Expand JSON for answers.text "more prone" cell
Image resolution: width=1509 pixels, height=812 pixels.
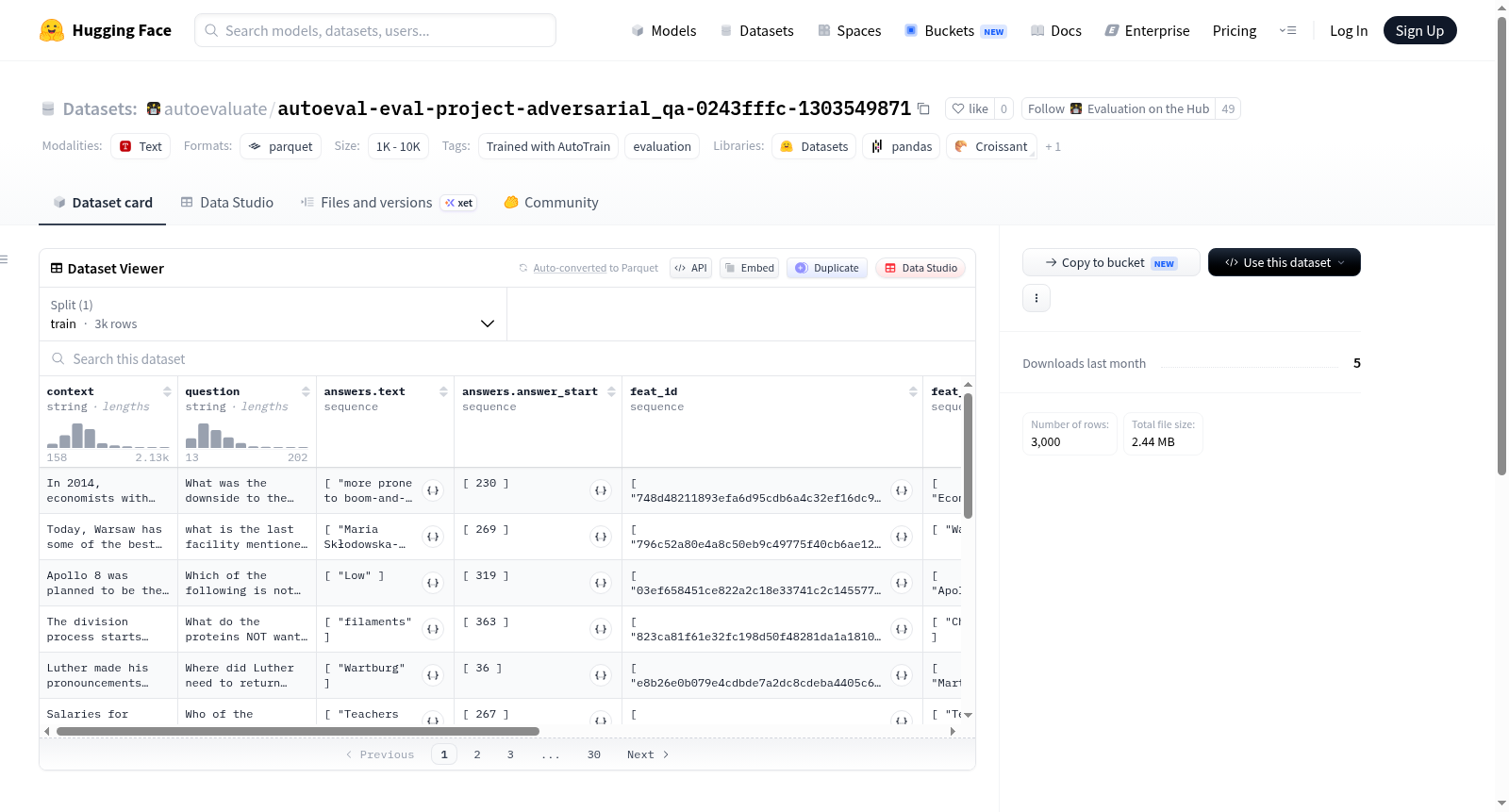pos(433,490)
